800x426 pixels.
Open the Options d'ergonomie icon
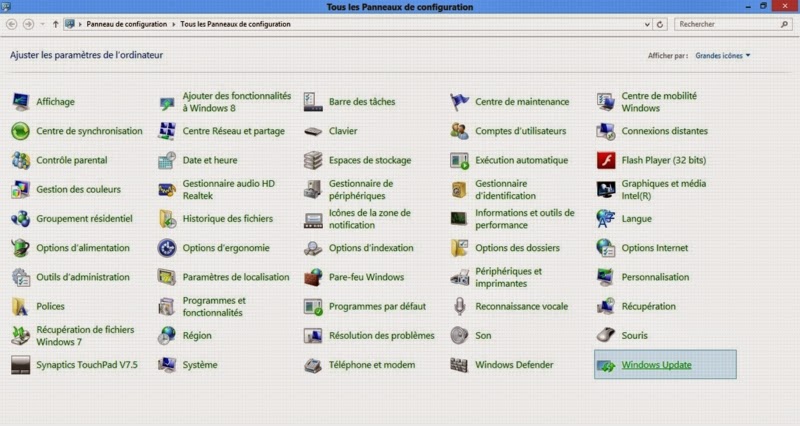pos(167,248)
